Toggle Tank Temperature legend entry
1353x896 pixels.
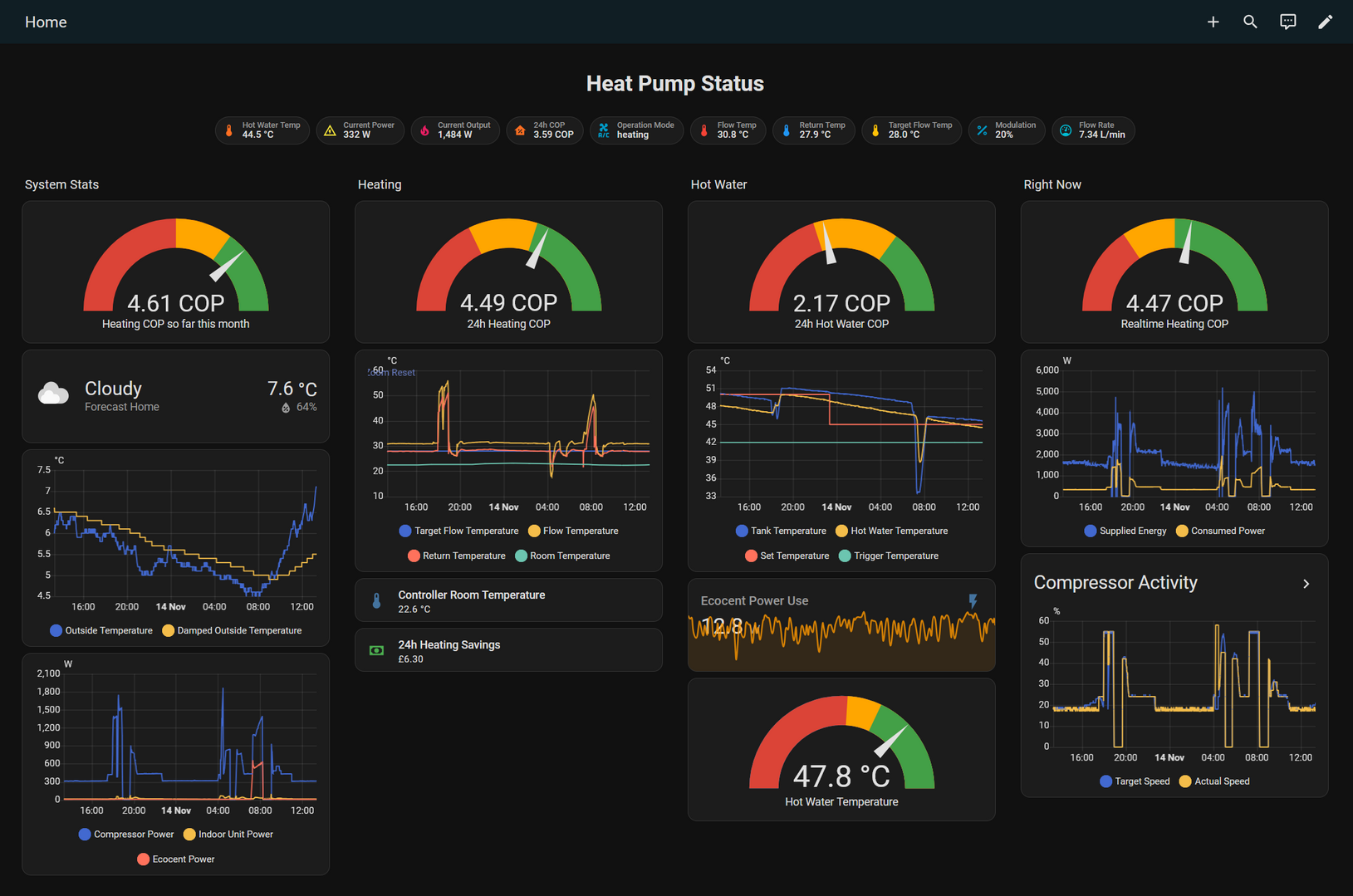tap(781, 531)
